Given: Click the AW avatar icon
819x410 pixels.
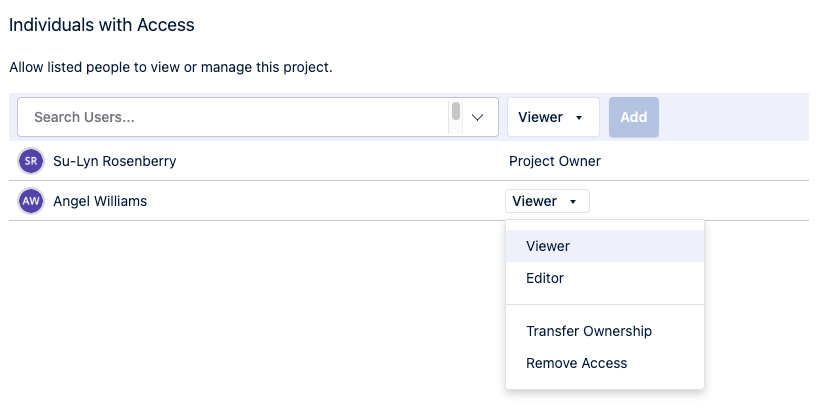Looking at the screenshot, I should pyautogui.click(x=31, y=201).
